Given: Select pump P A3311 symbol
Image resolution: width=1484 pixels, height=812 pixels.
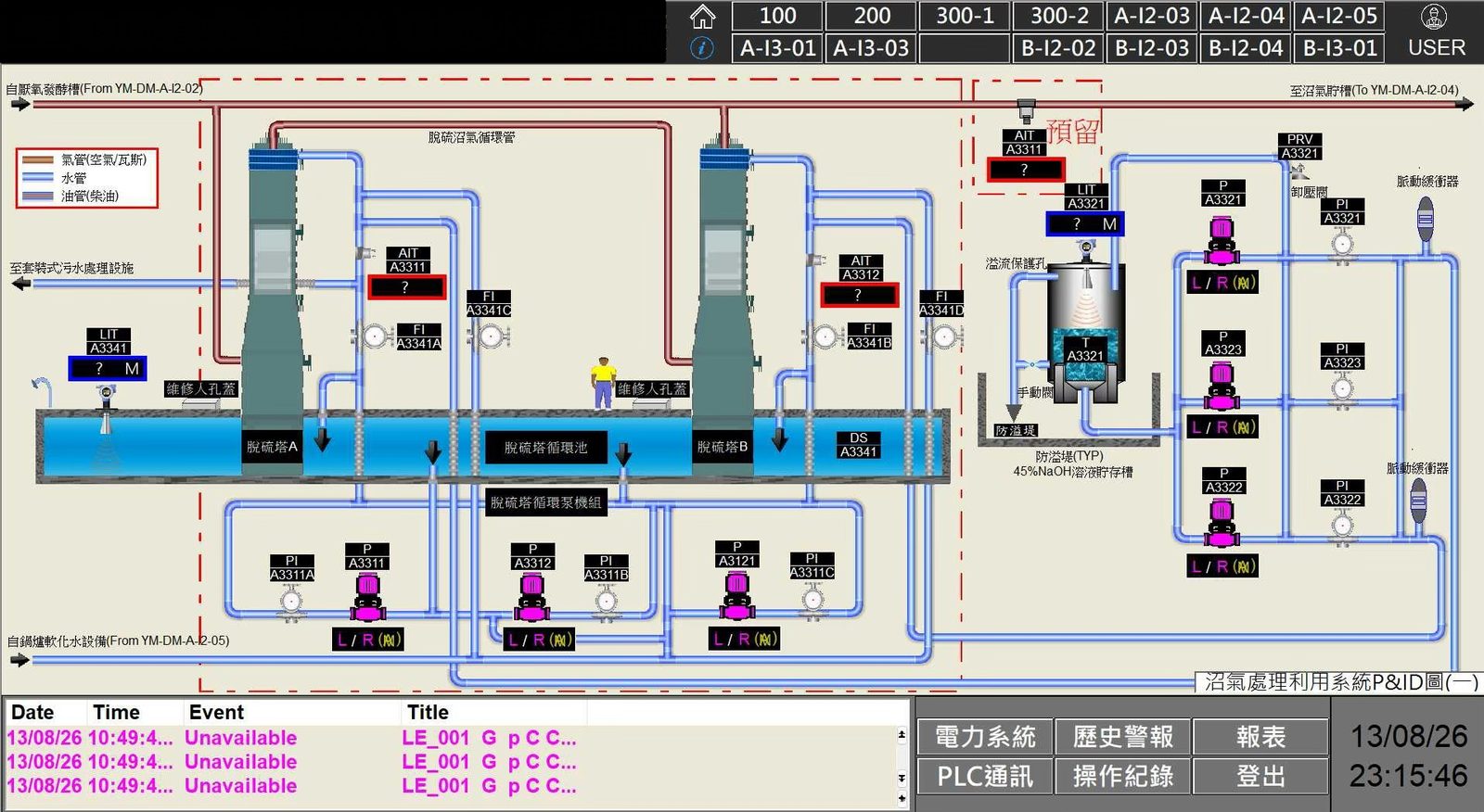Looking at the screenshot, I should [x=367, y=597].
